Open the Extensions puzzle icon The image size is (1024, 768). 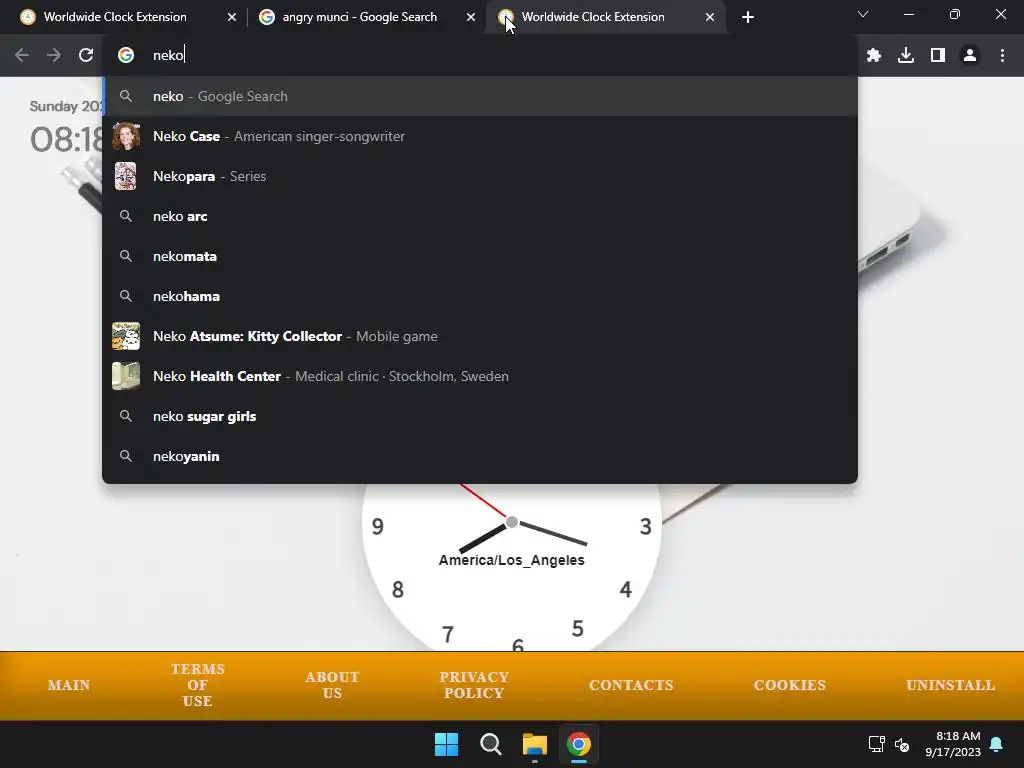[874, 56]
